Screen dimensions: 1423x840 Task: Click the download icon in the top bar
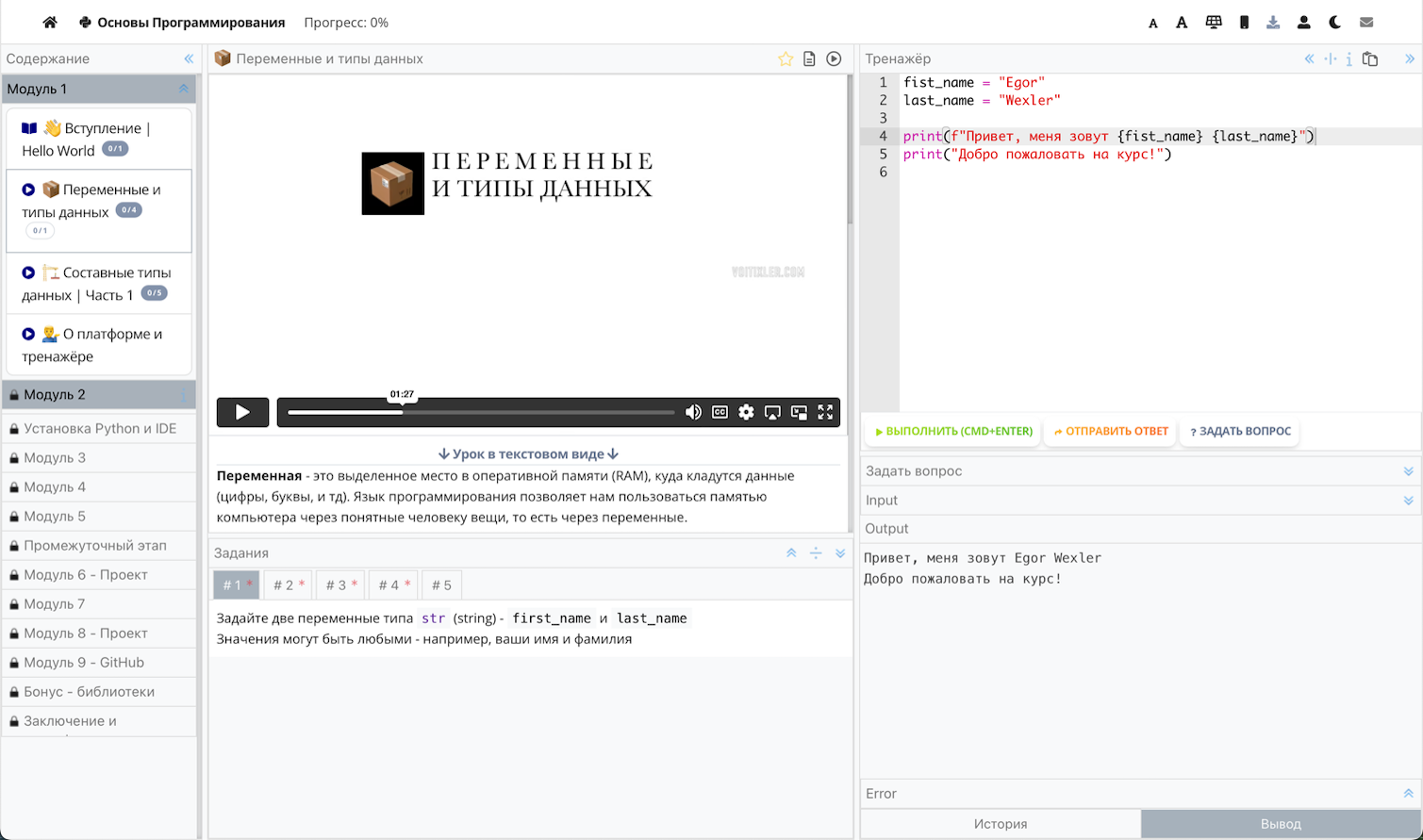pyautogui.click(x=1273, y=23)
